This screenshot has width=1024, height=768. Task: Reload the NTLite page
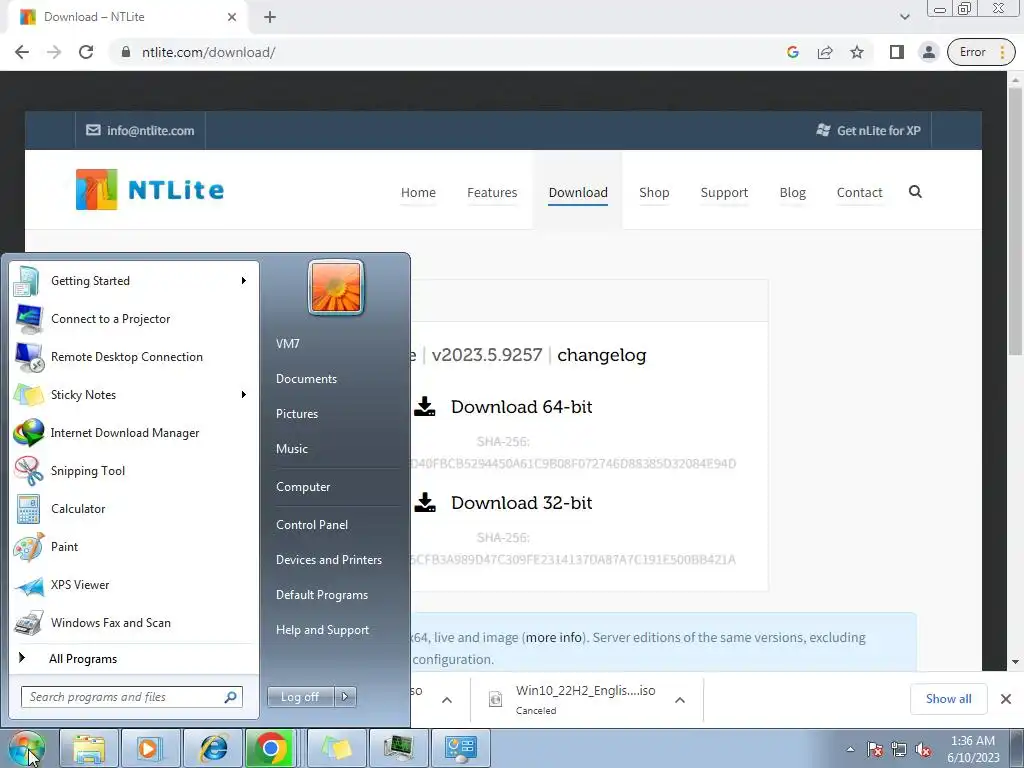[86, 52]
